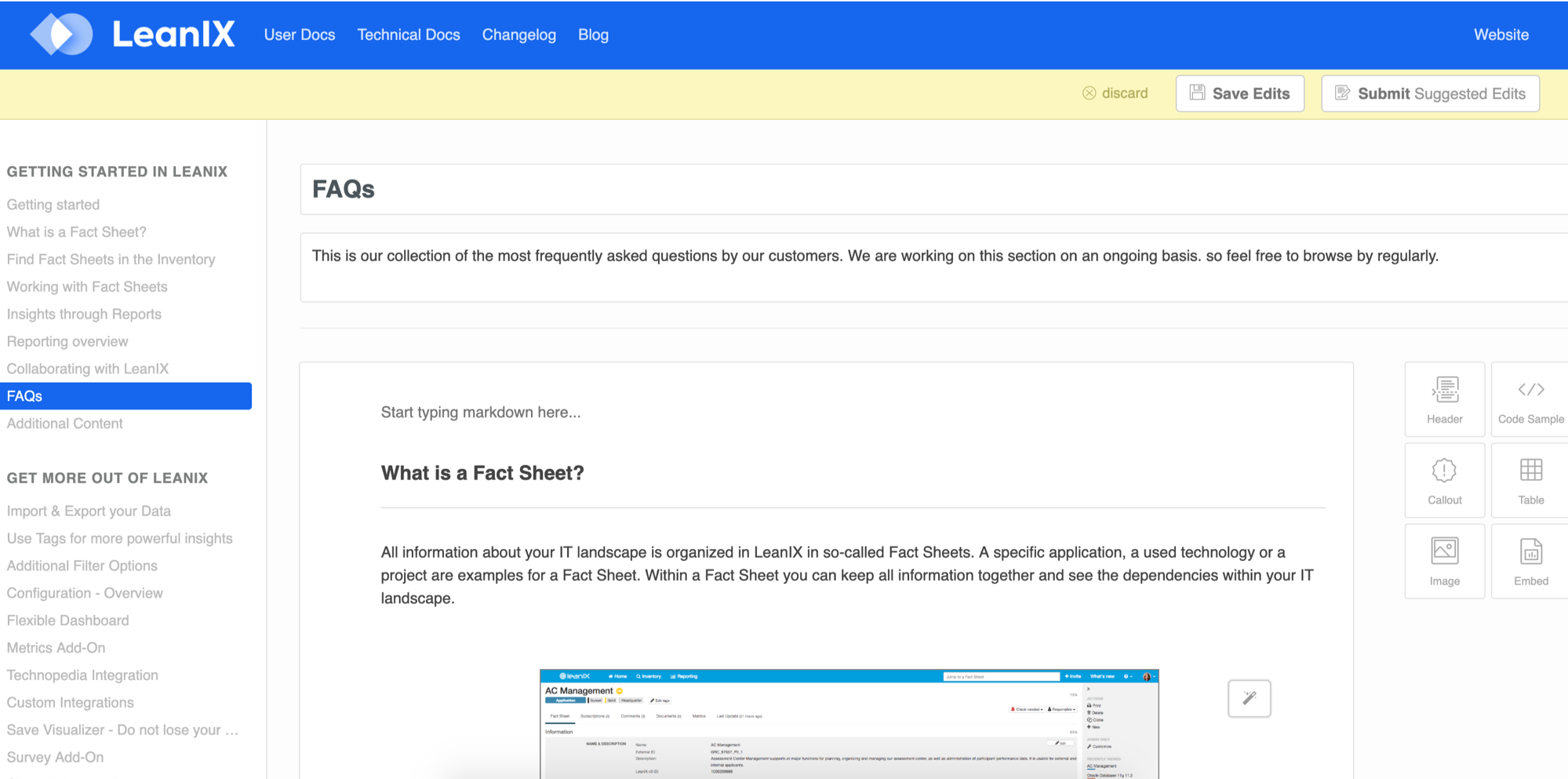Open Custom Integrations page
1568x779 pixels.
point(71,703)
